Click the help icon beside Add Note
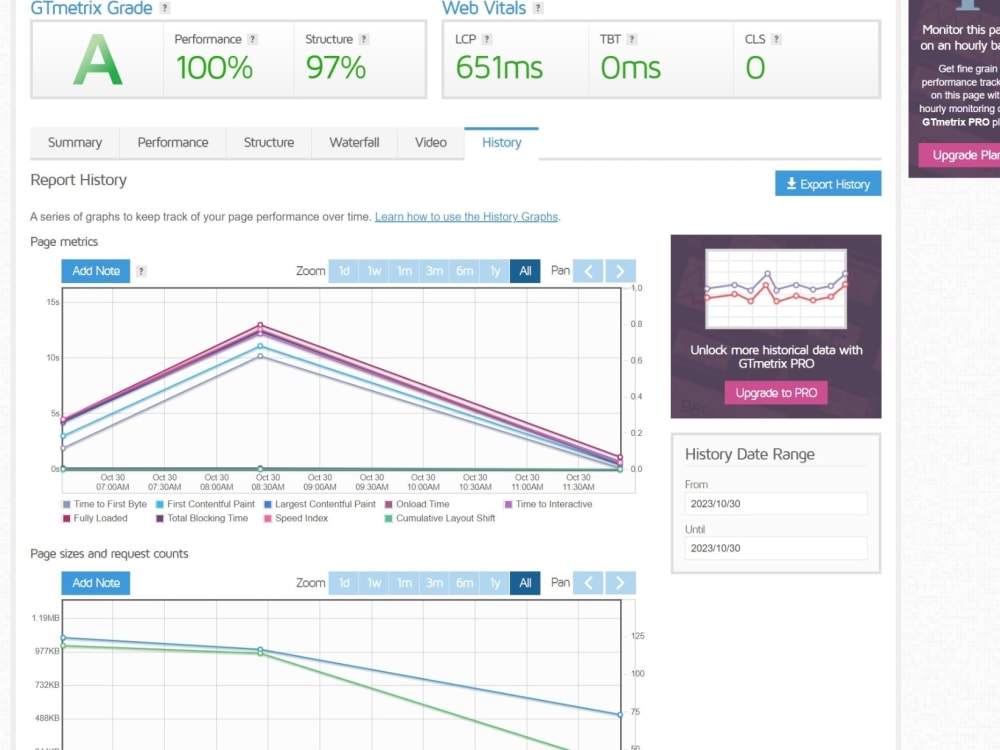1000x750 pixels. (x=142, y=270)
